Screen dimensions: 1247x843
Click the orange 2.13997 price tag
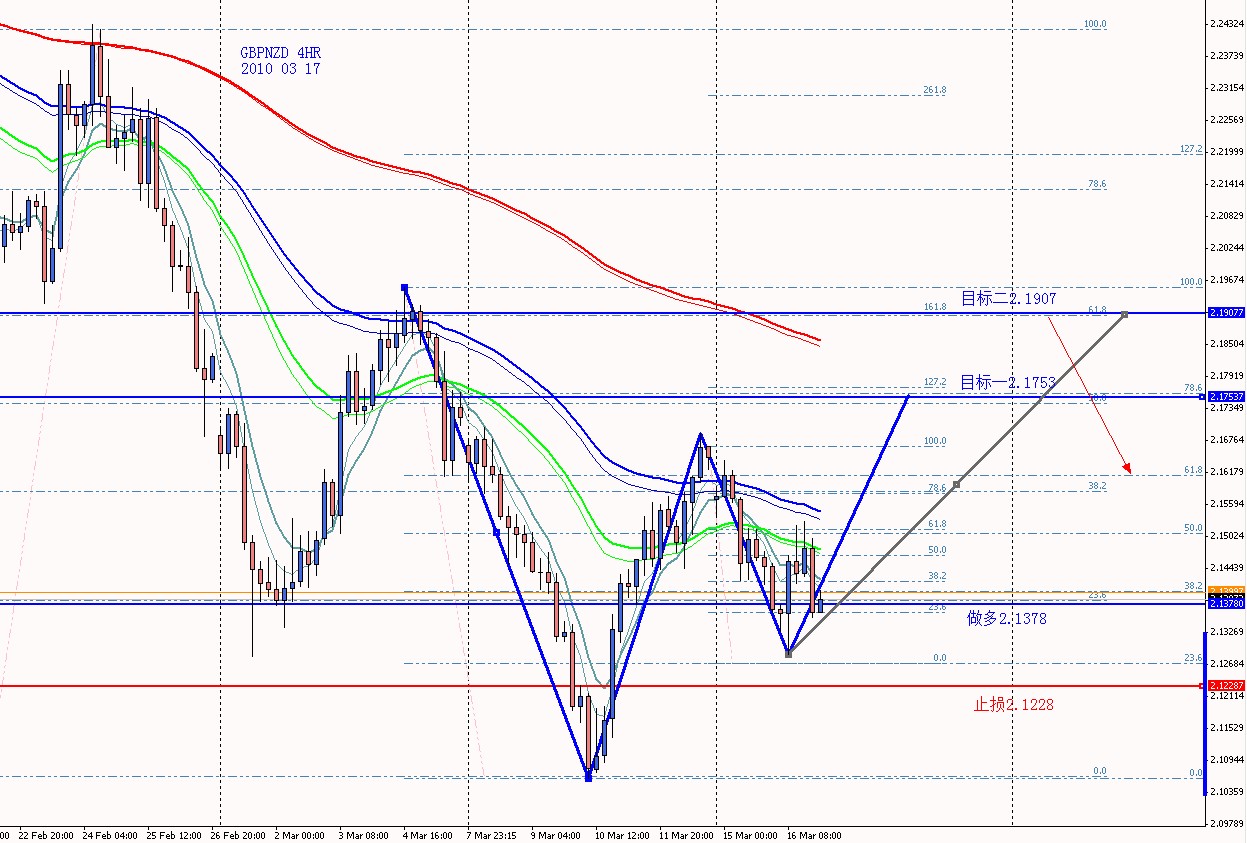coord(1225,591)
